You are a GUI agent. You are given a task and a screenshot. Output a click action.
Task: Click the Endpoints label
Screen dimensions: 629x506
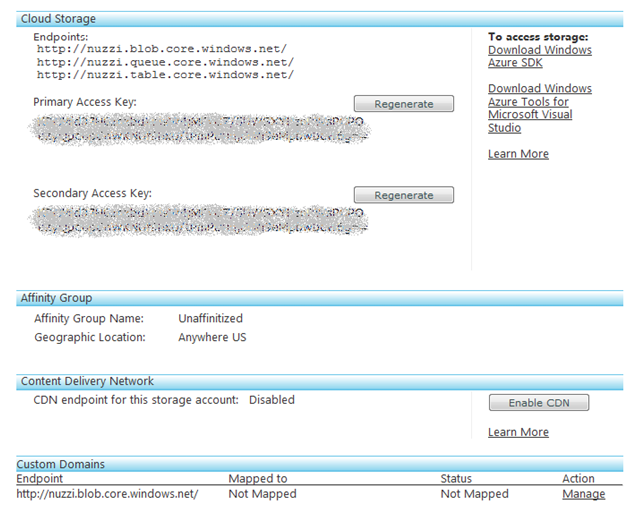click(60, 37)
